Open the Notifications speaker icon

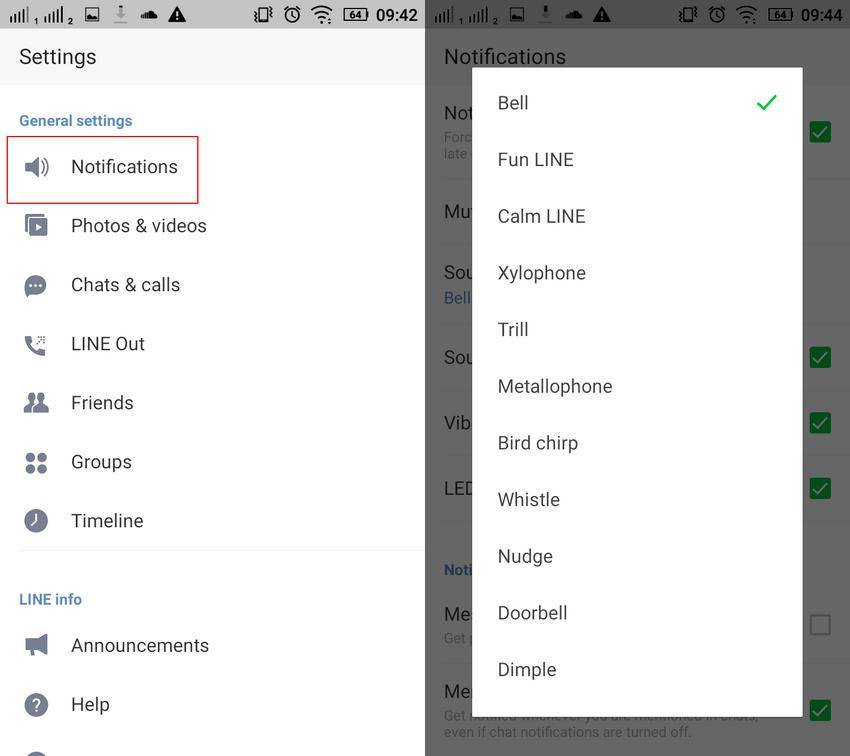(36, 167)
